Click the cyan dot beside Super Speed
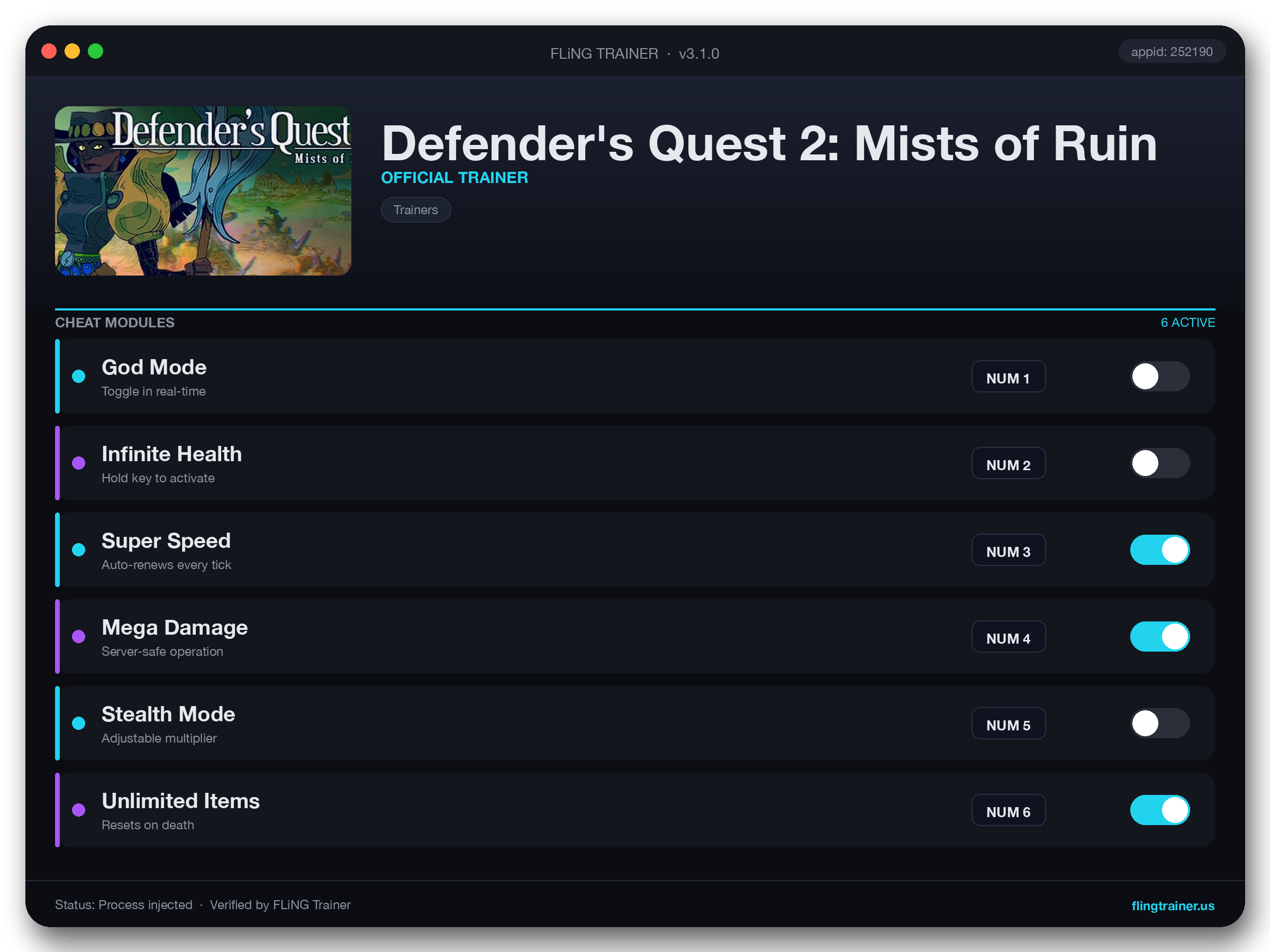 click(79, 550)
